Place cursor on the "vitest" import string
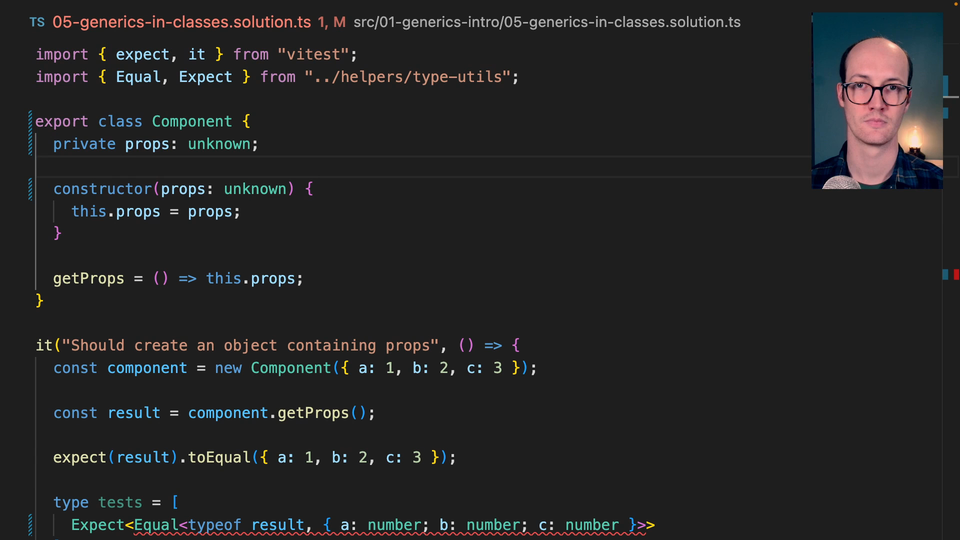The image size is (960, 540). 313,54
